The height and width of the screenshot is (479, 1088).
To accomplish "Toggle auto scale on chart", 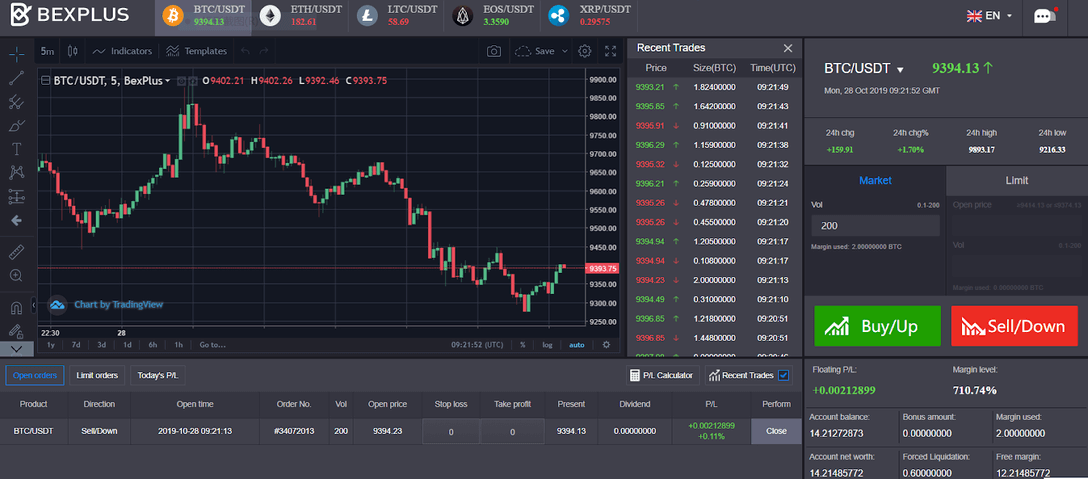I will (577, 345).
